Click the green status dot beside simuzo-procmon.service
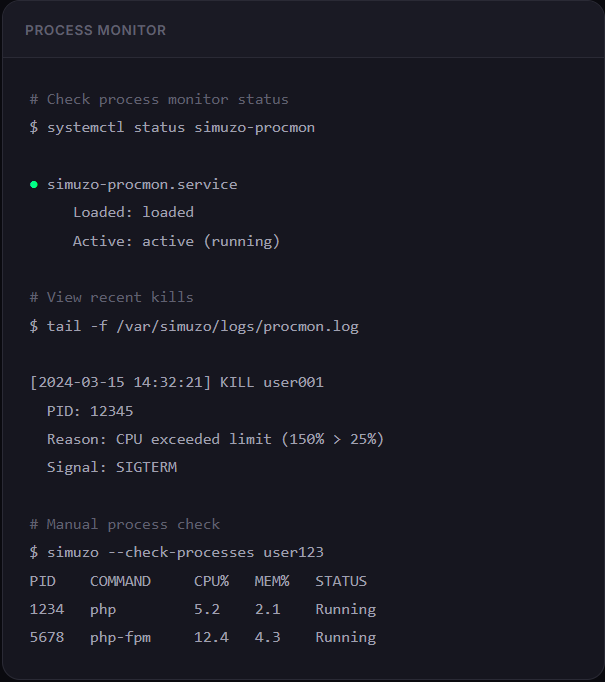 click(33, 185)
